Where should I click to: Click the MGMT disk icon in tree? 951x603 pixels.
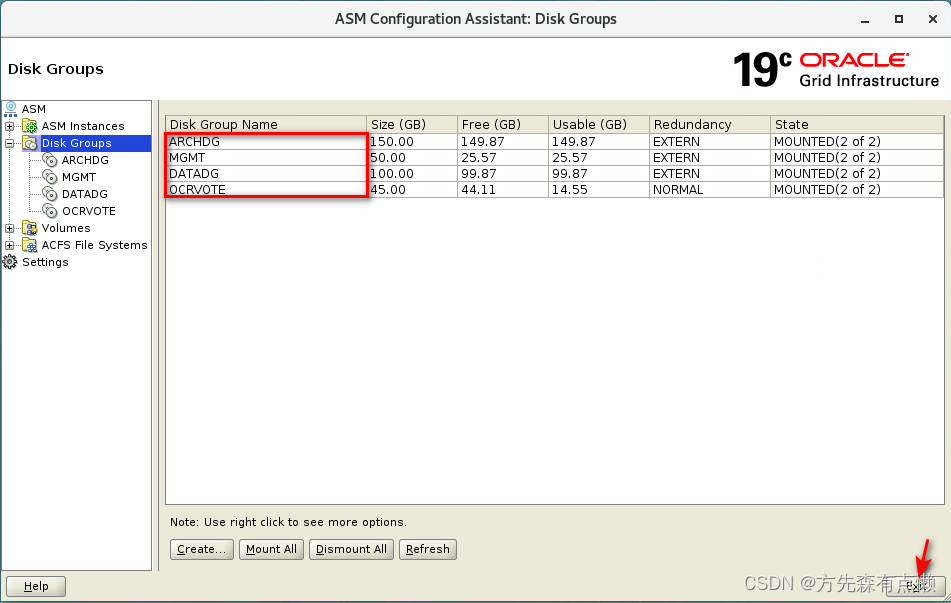pyautogui.click(x=50, y=177)
